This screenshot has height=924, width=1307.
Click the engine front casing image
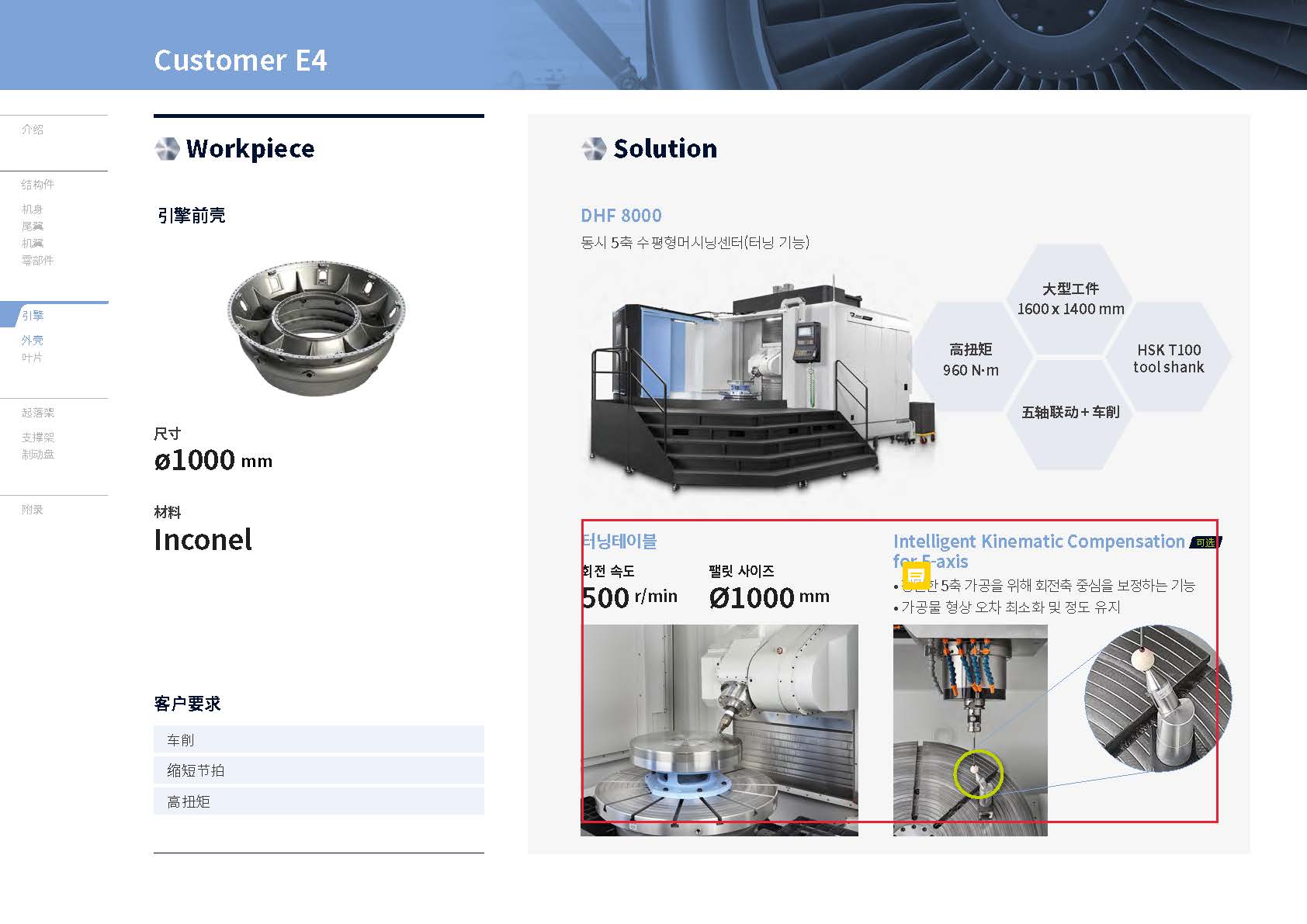317,327
